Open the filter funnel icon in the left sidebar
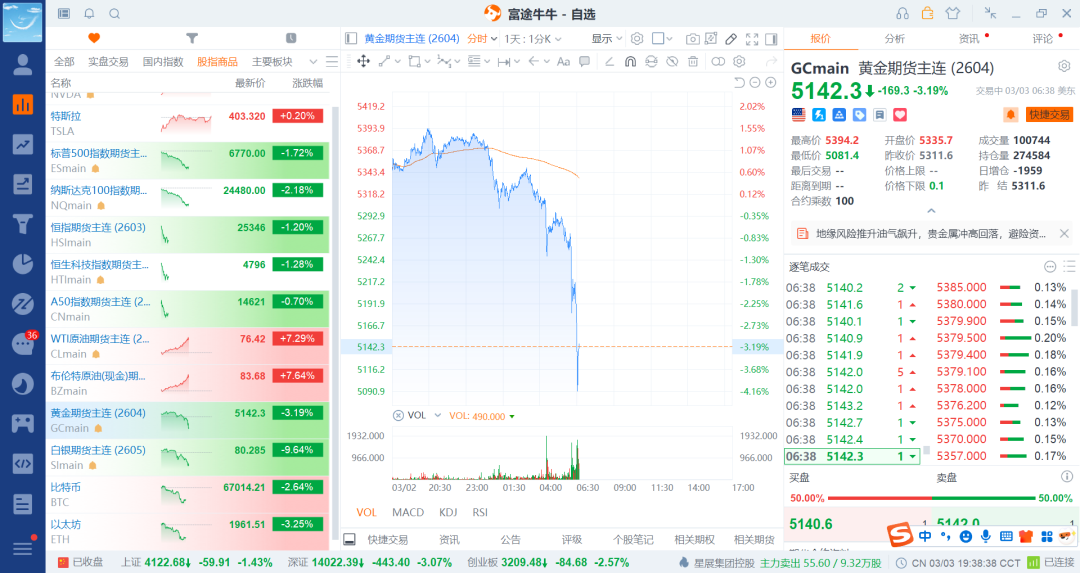 click(23, 224)
